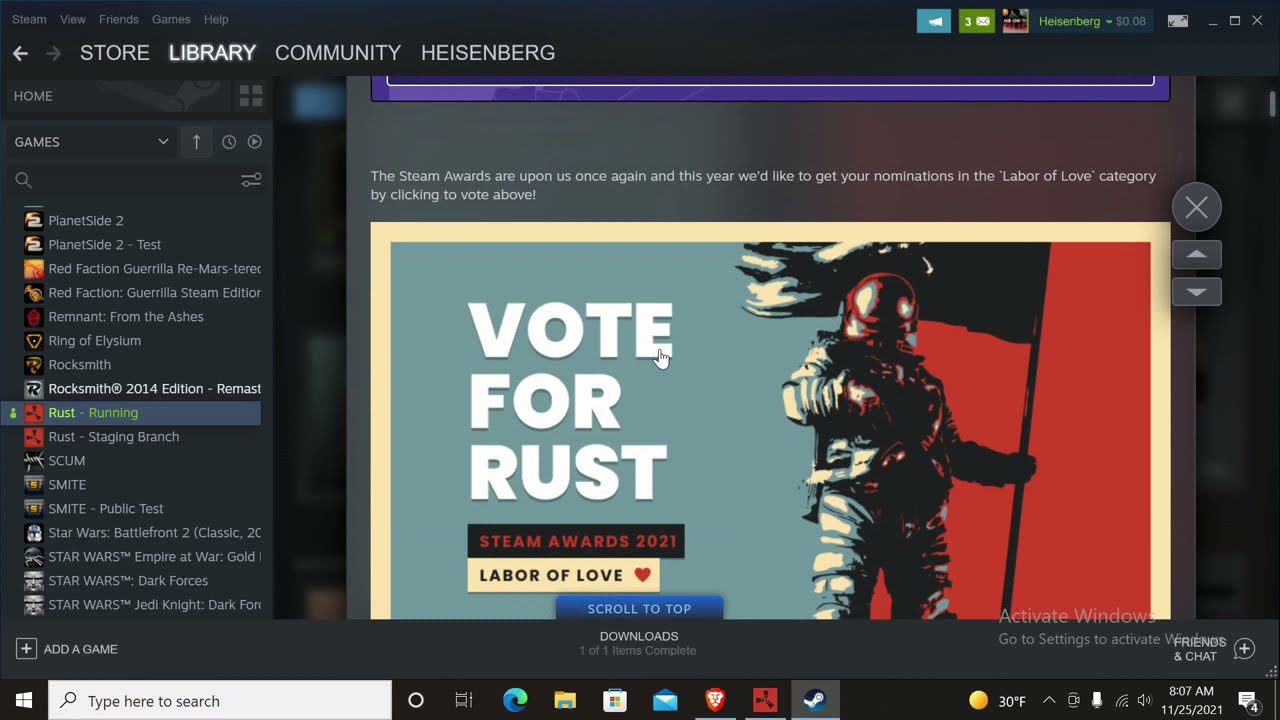Show ready to play games icon
The height and width of the screenshot is (720, 1280).
(254, 142)
